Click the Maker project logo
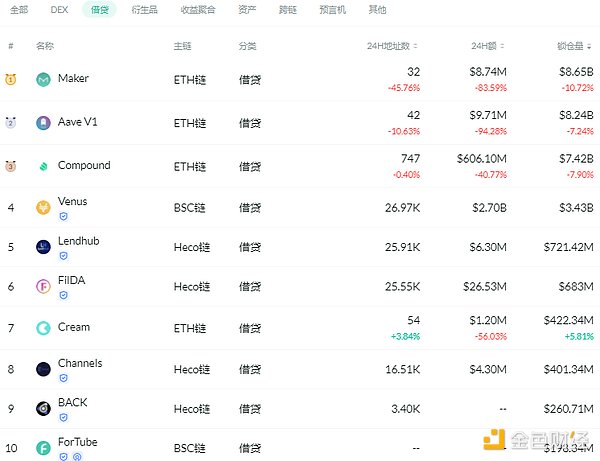The height and width of the screenshot is (461, 600). click(43, 80)
